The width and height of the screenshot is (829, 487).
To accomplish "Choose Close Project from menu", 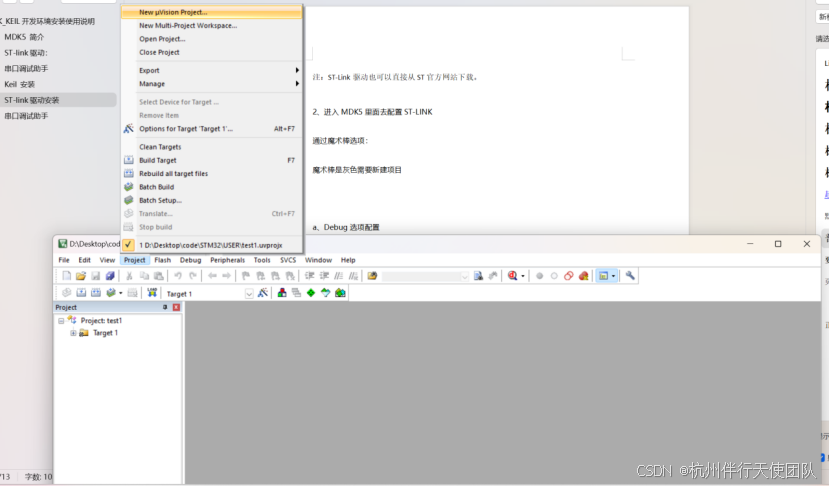I will pyautogui.click(x=211, y=52).
